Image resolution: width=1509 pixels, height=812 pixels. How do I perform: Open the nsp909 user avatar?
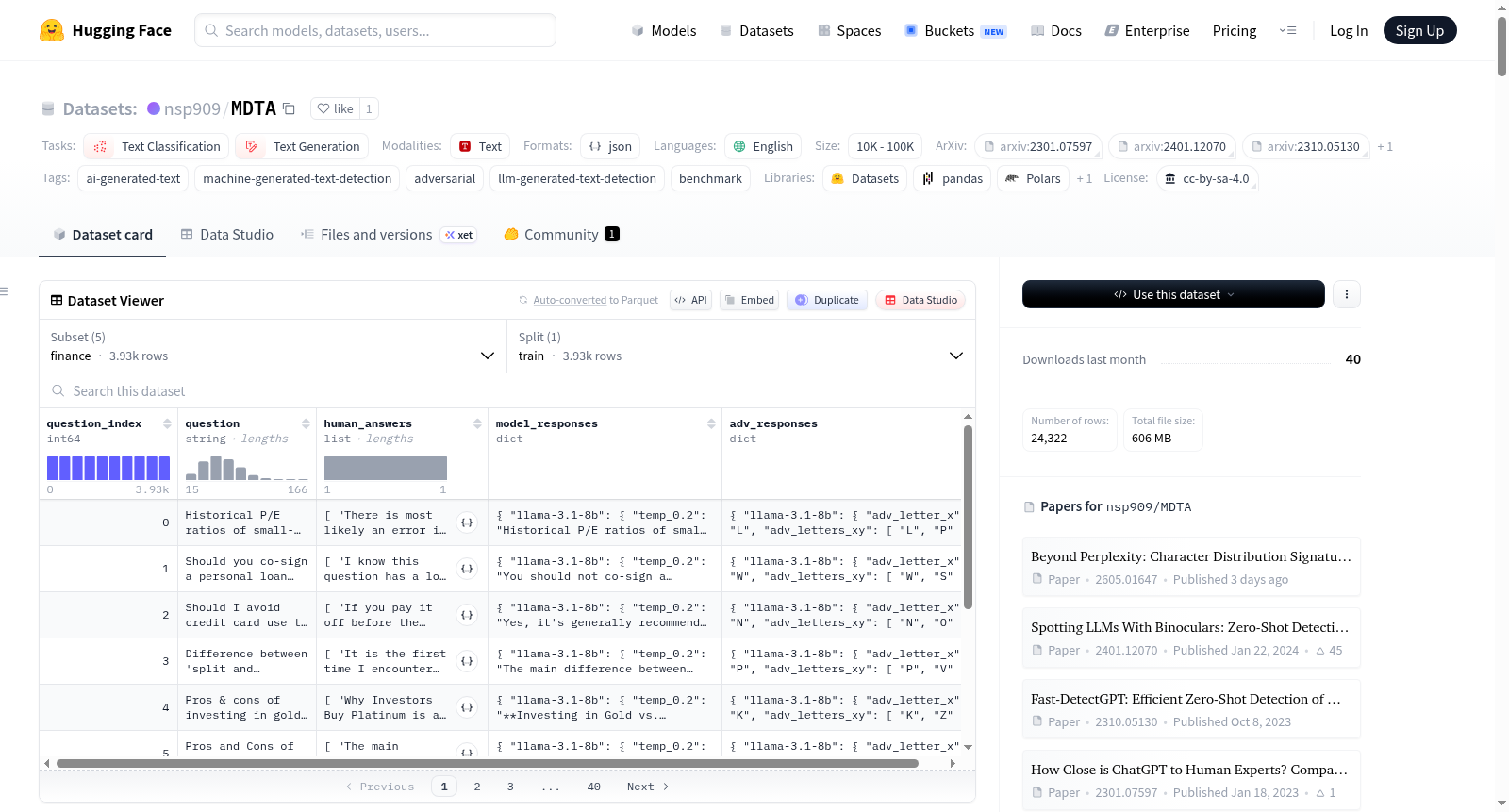pos(154,108)
